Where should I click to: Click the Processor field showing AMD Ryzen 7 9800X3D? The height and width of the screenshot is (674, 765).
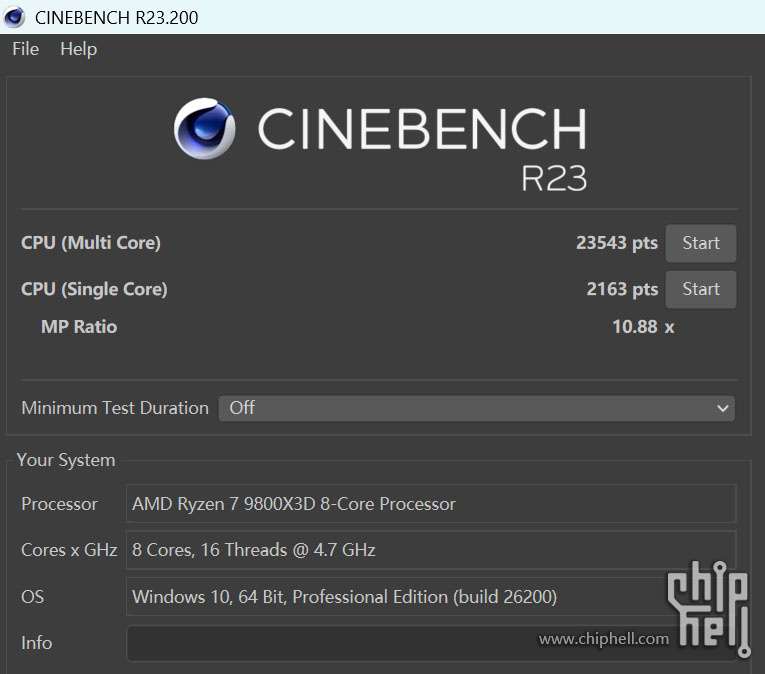click(430, 504)
